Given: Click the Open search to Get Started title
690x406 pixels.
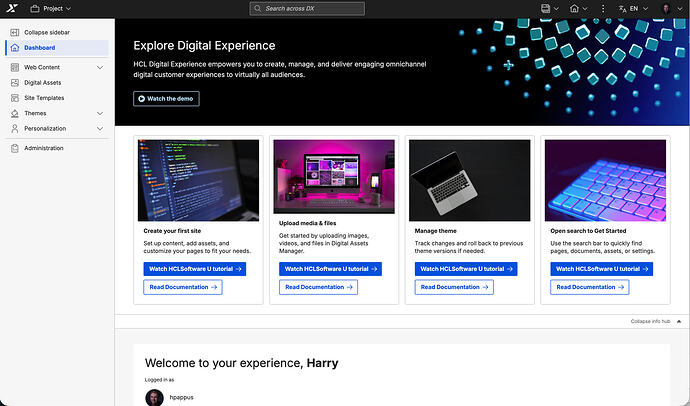Looking at the screenshot, I should tap(588, 231).
